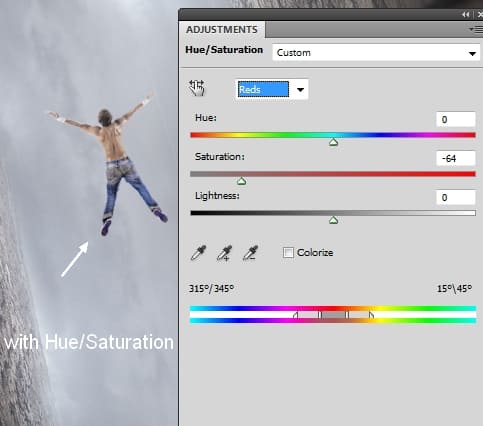
Task: Pick the Add to Sample eyedropper
Action: coord(225,253)
